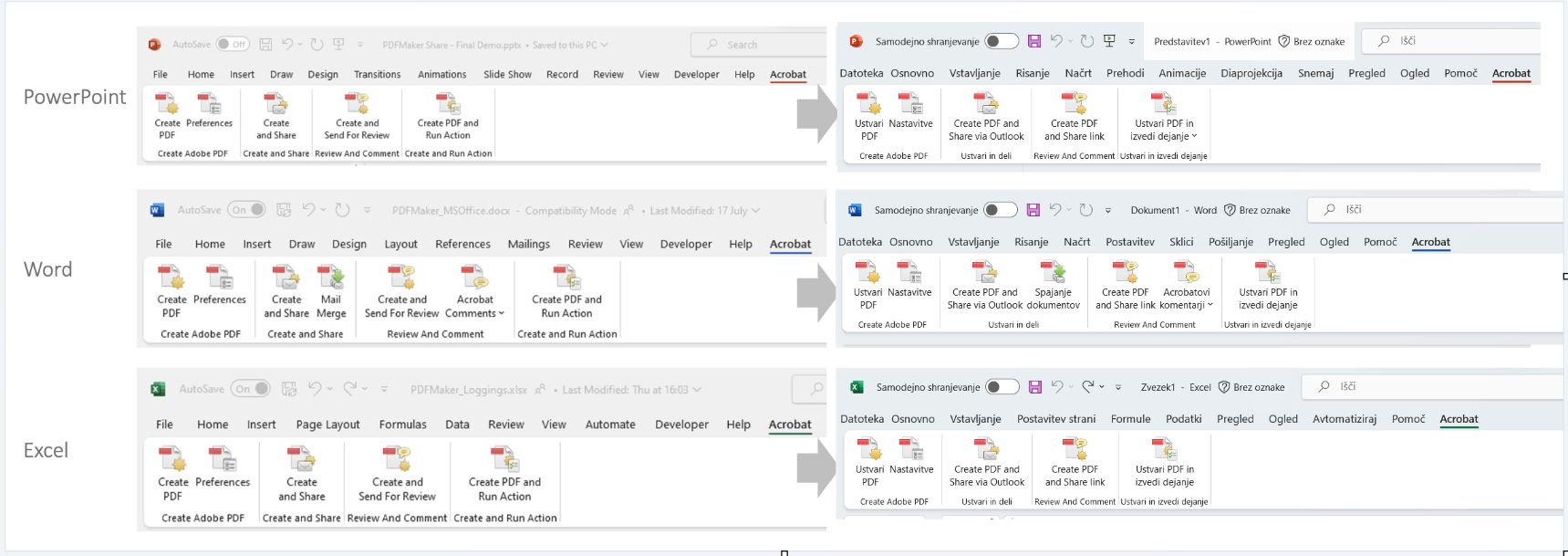Open Acrobatovi komentarji dropdown in Slovenian Word
The height and width of the screenshot is (556, 1568).
click(x=1186, y=286)
